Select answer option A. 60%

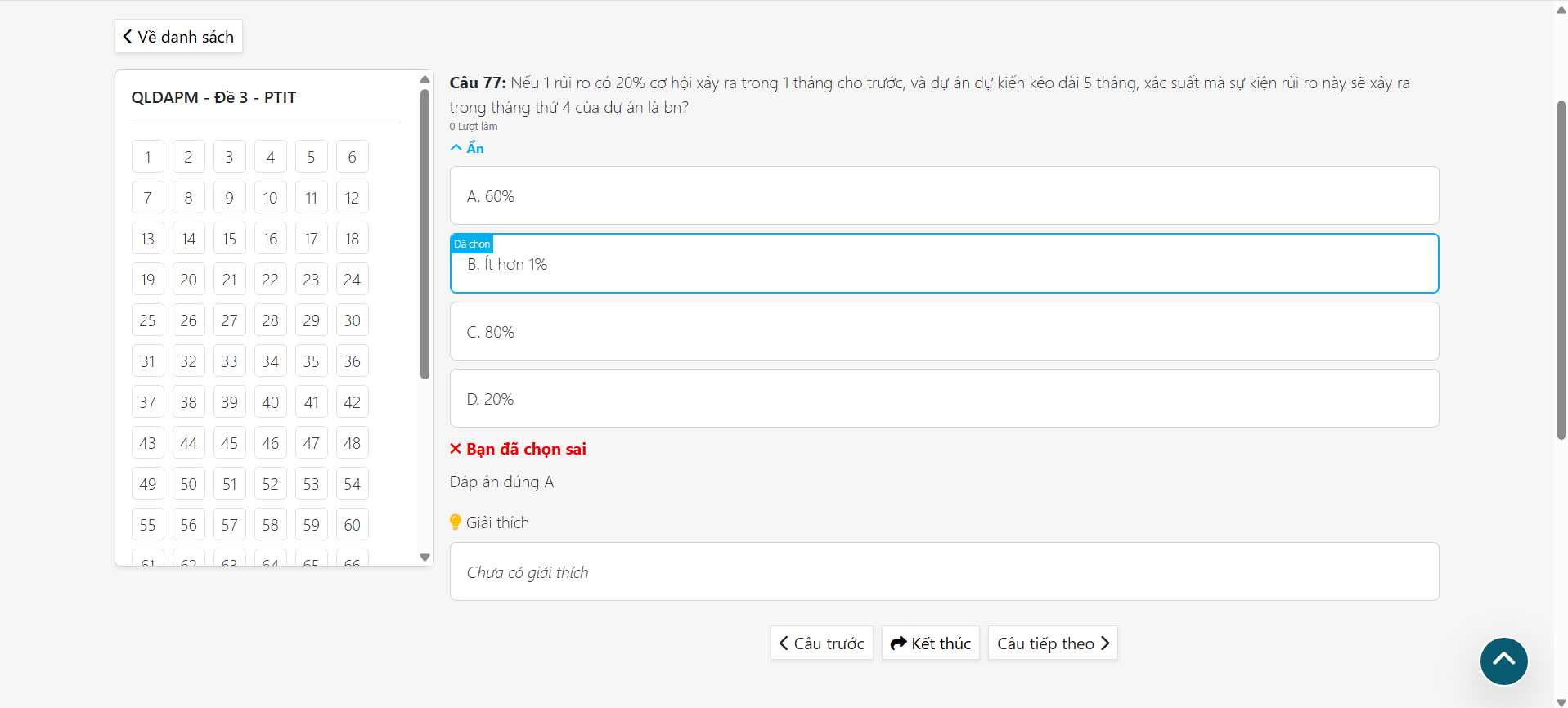coord(943,196)
